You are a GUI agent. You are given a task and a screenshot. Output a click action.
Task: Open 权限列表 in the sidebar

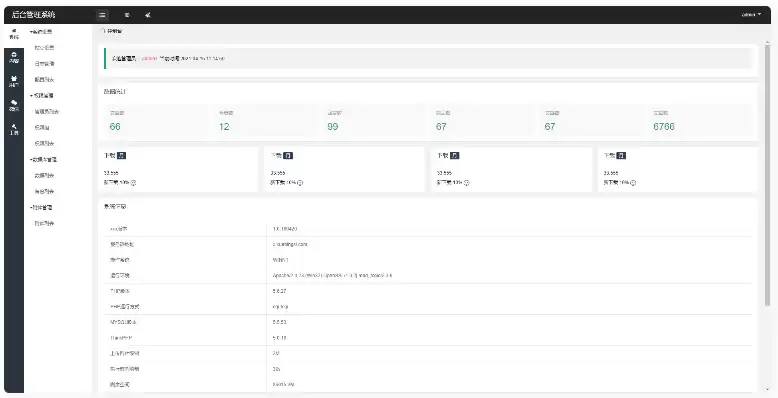(x=44, y=143)
